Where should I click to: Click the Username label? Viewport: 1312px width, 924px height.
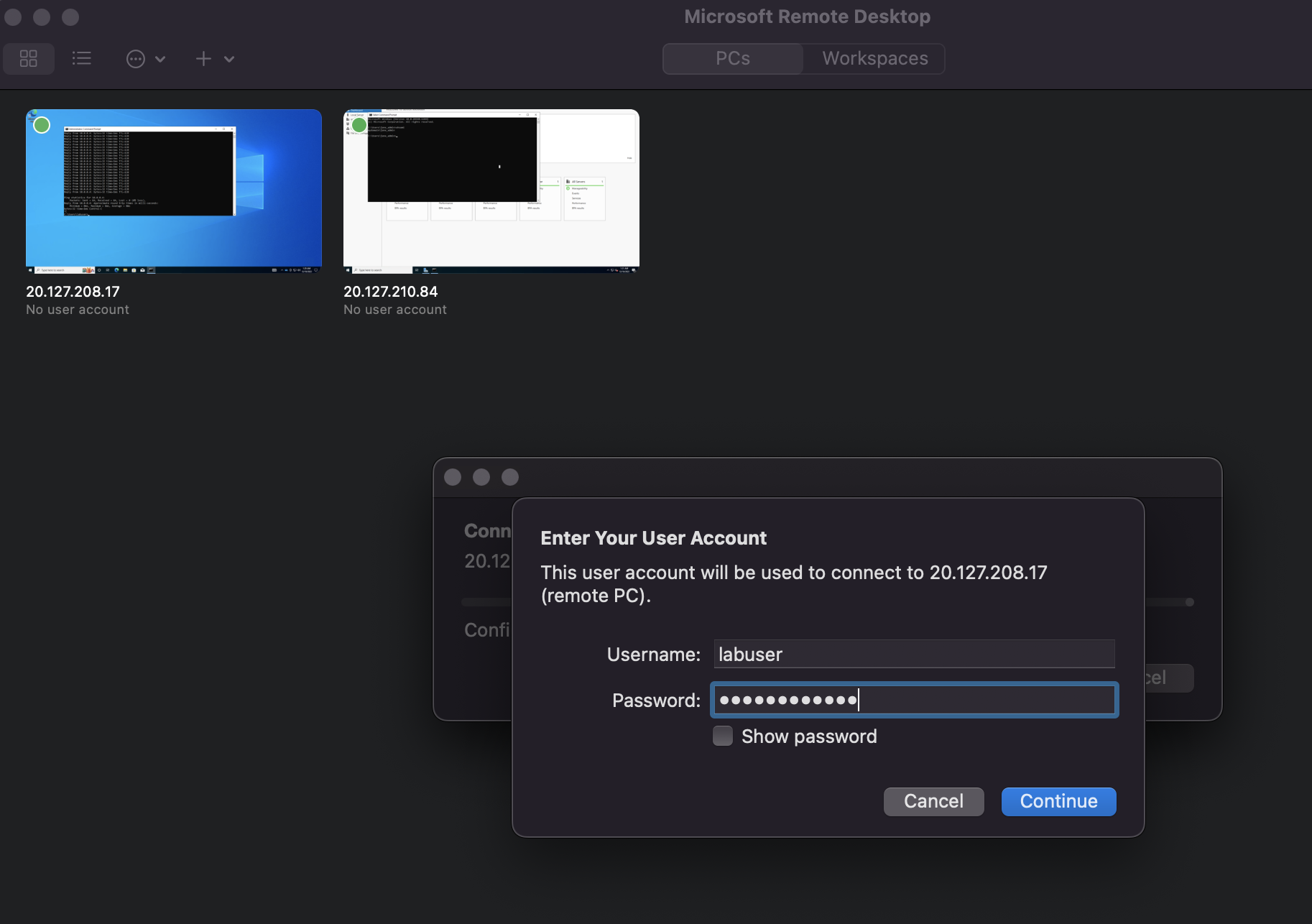click(653, 655)
